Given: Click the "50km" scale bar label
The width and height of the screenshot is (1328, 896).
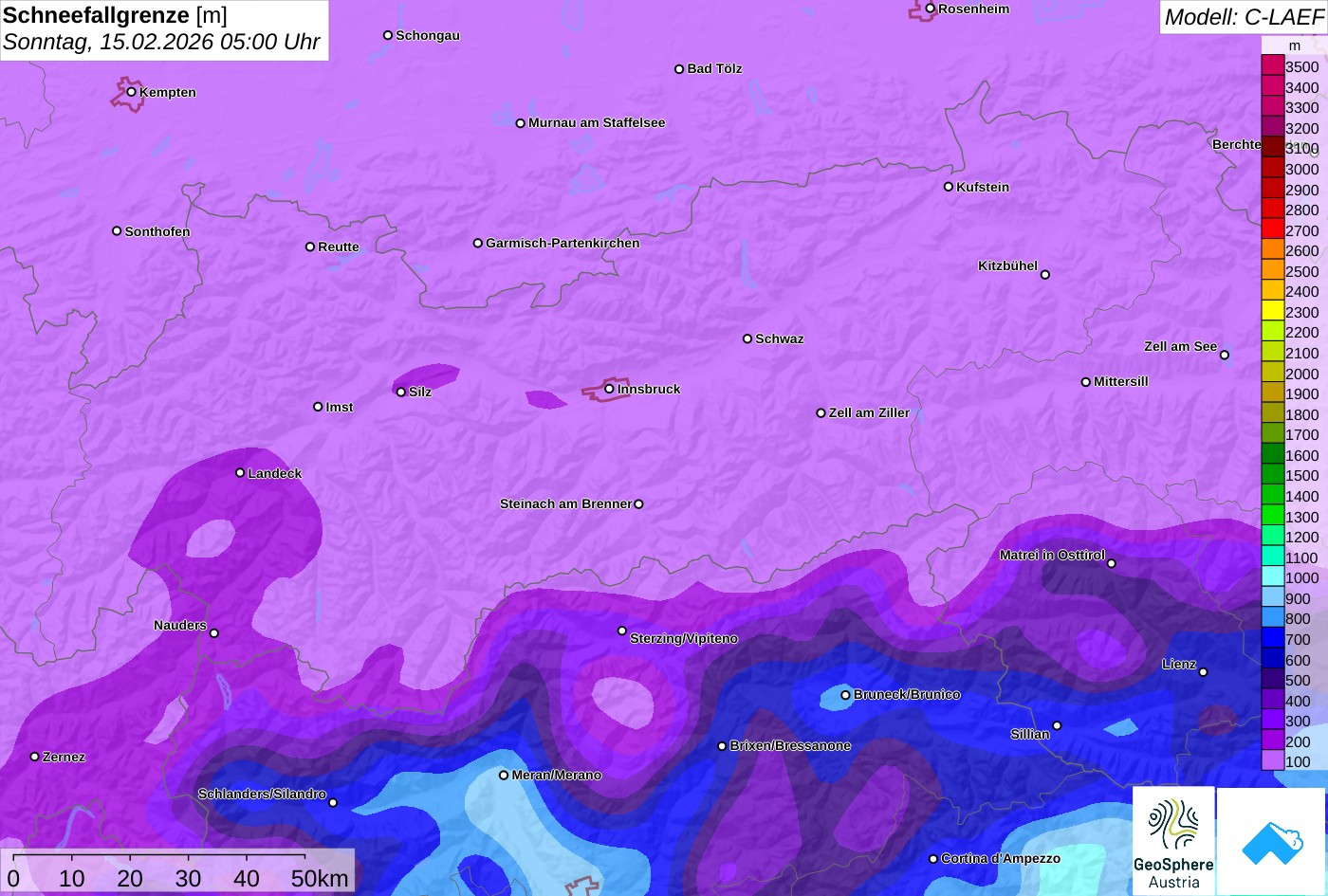Looking at the screenshot, I should tap(320, 879).
